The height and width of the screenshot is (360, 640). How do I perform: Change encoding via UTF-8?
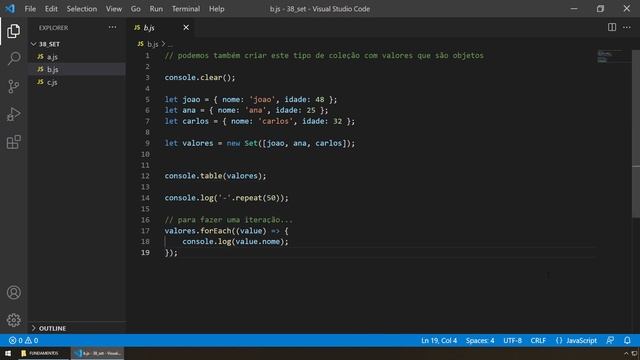point(512,340)
